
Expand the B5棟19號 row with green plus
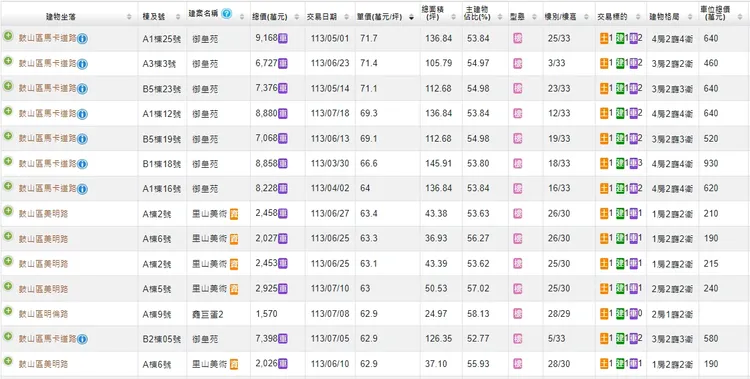point(8,136)
